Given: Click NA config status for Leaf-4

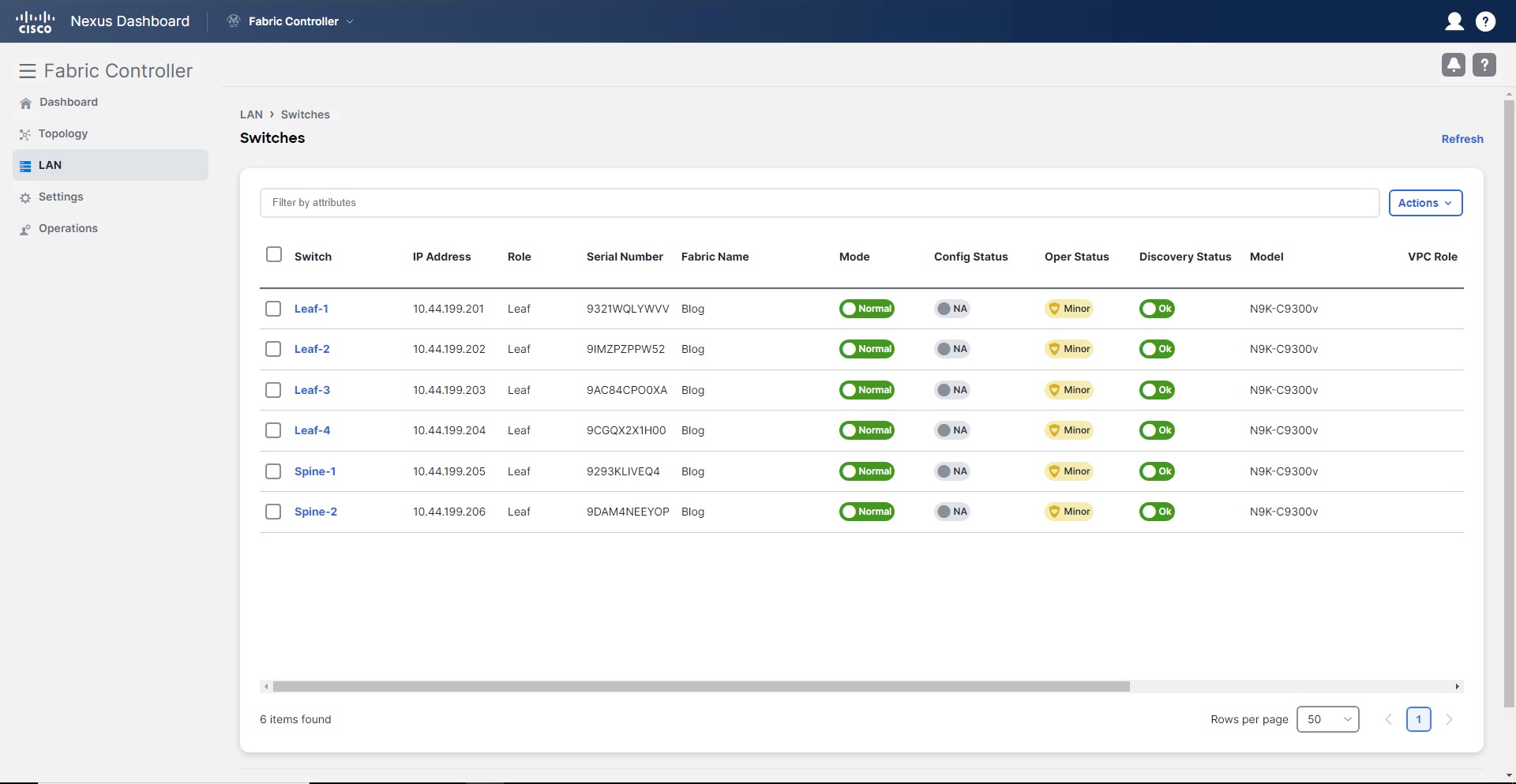Looking at the screenshot, I should (x=952, y=430).
